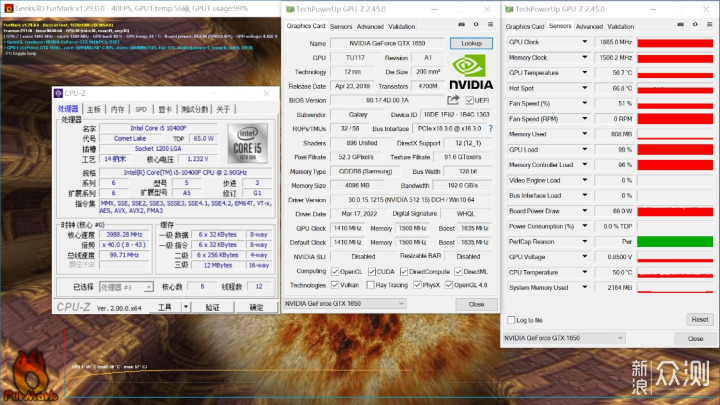Enable the Log to file checkbox
Image resolution: width=720 pixels, height=405 pixels.
[x=511, y=320]
